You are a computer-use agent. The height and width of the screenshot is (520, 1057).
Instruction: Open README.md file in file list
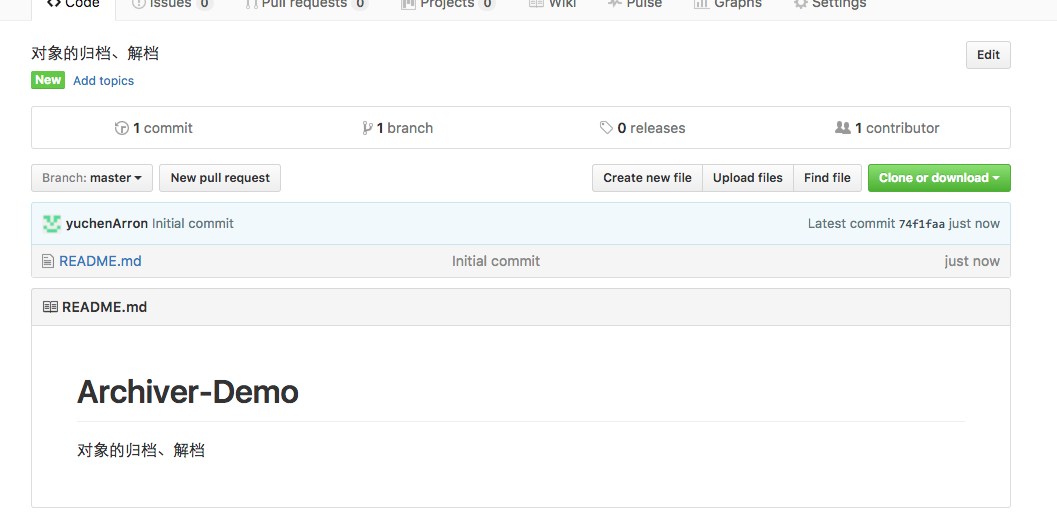coord(100,261)
